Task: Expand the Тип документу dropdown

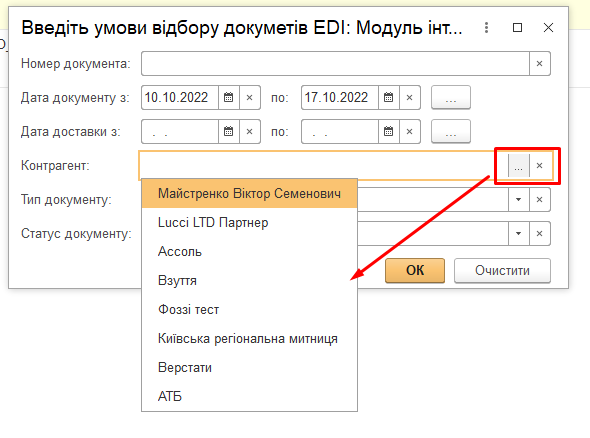Action: pyautogui.click(x=519, y=199)
